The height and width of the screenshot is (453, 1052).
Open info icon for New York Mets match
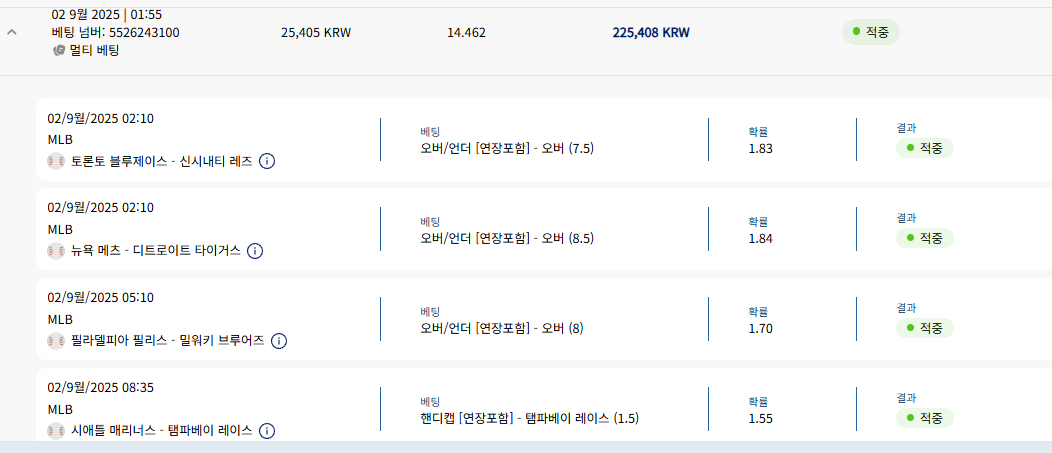click(255, 251)
